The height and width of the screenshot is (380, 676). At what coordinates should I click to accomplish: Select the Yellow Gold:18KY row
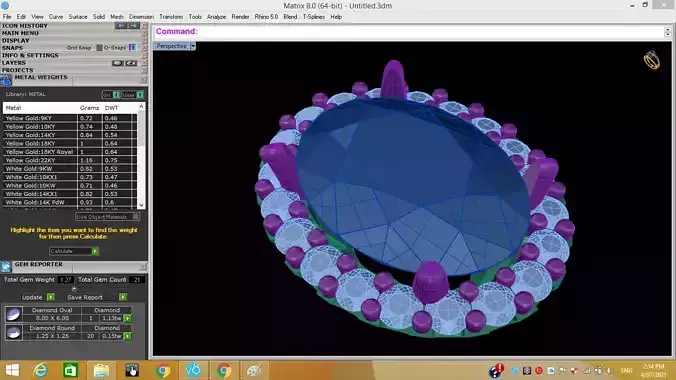click(70, 143)
